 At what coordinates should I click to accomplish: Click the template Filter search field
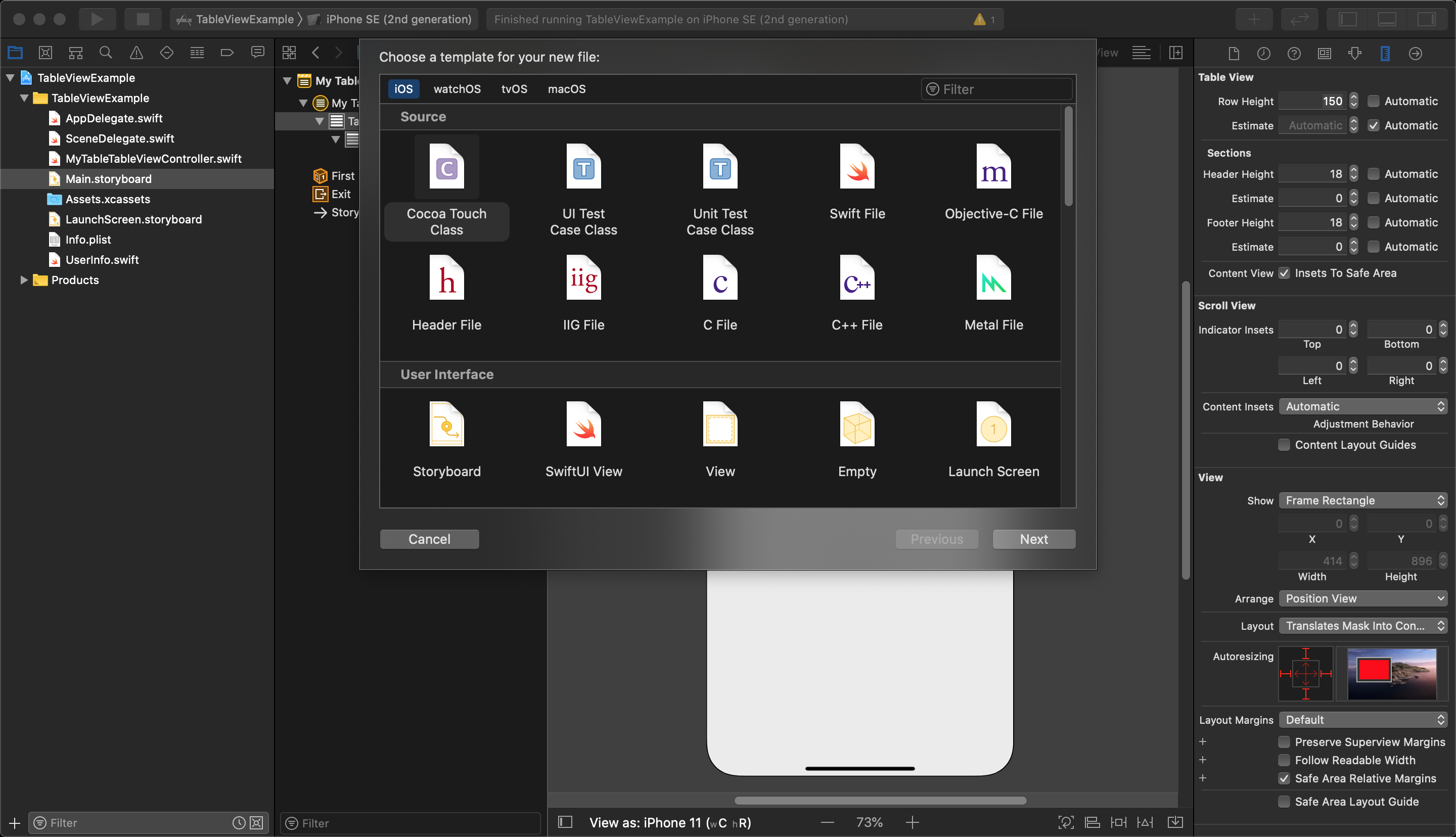tap(997, 89)
